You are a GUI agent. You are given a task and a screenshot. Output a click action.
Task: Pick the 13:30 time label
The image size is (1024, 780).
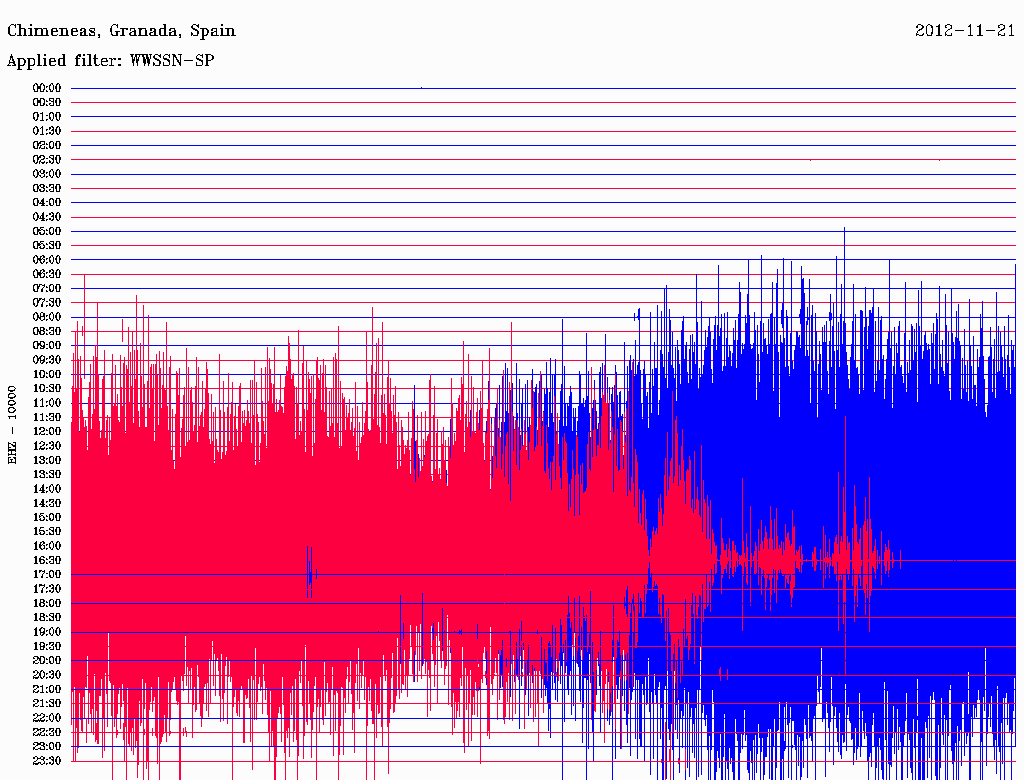coord(47,474)
